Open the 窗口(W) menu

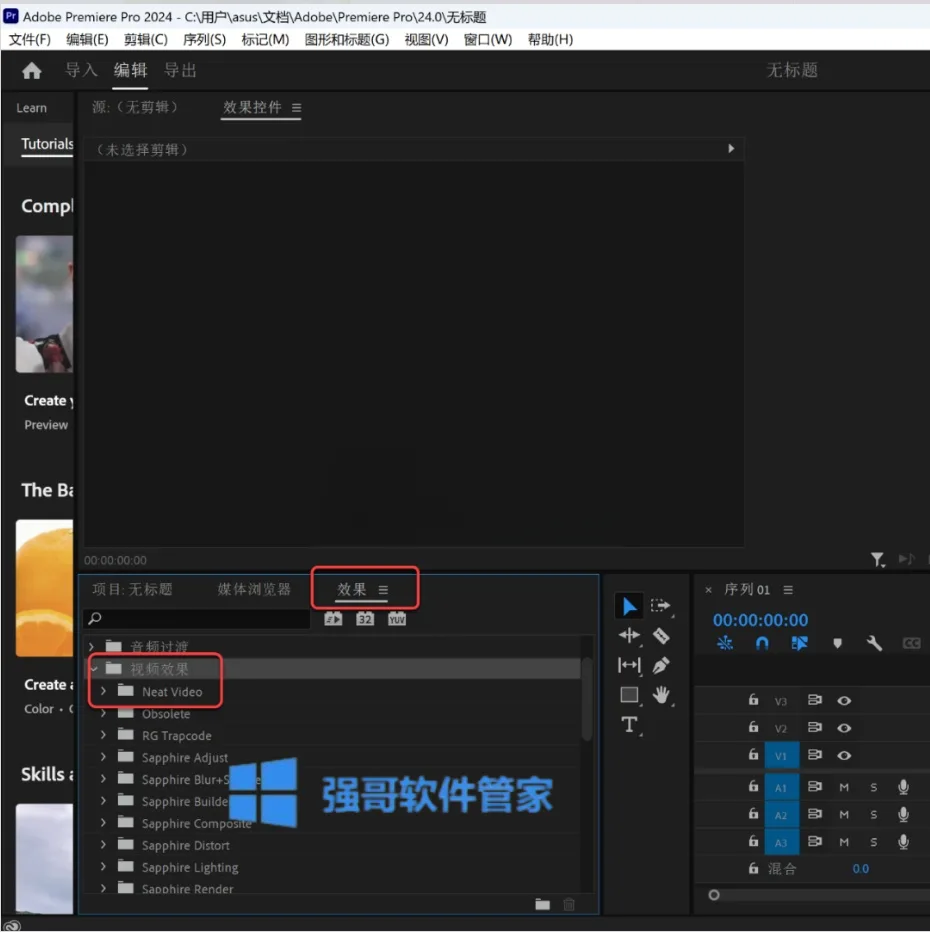488,40
